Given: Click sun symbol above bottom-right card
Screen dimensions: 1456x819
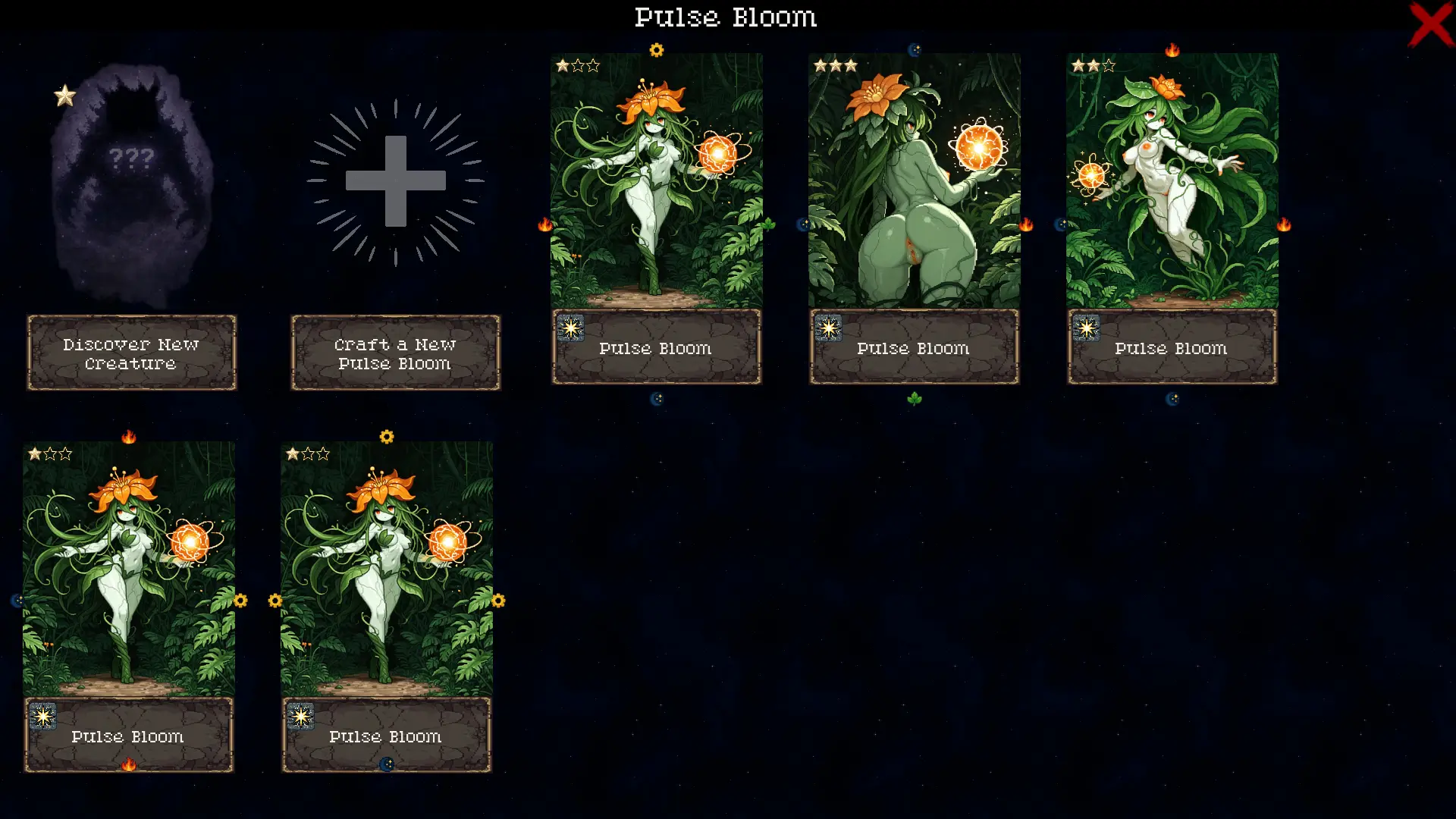Looking at the screenshot, I should tap(387, 437).
